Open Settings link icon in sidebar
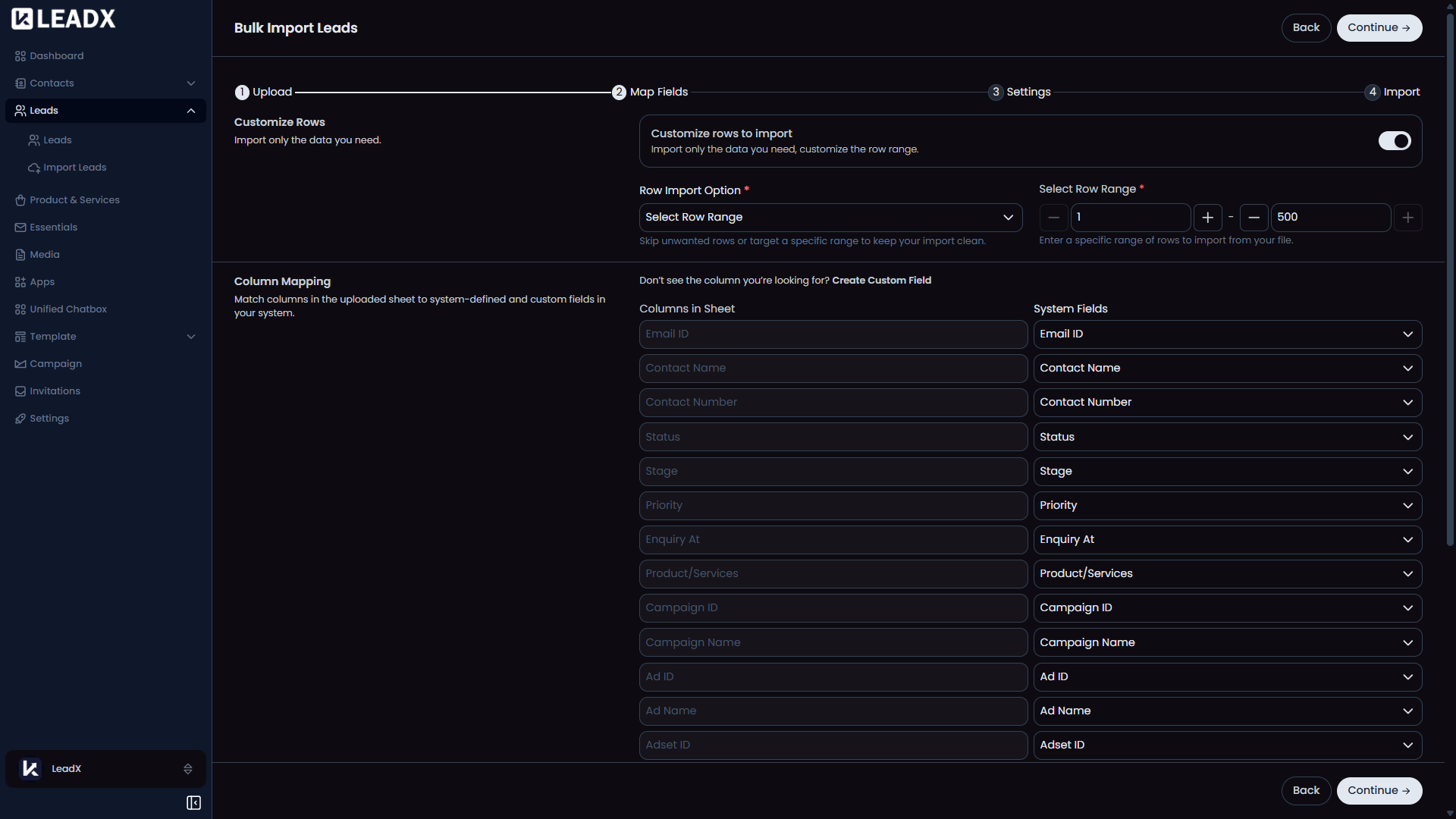The image size is (1456, 819). pos(20,419)
